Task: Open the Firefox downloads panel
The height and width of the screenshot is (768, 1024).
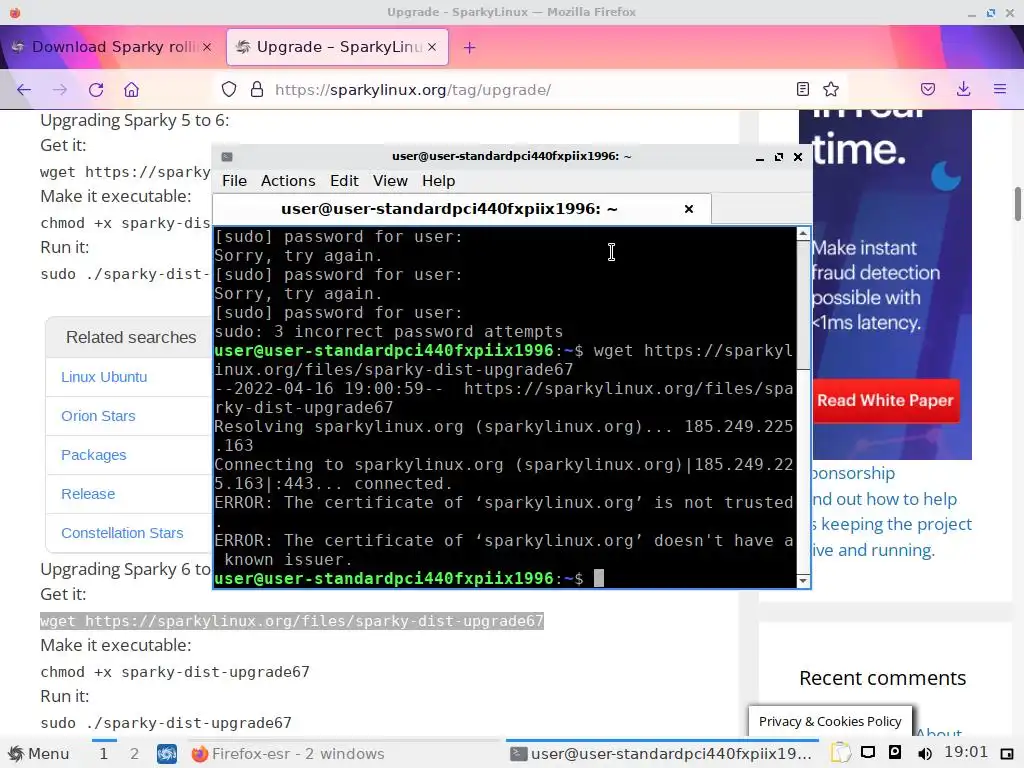Action: pyautogui.click(x=963, y=89)
